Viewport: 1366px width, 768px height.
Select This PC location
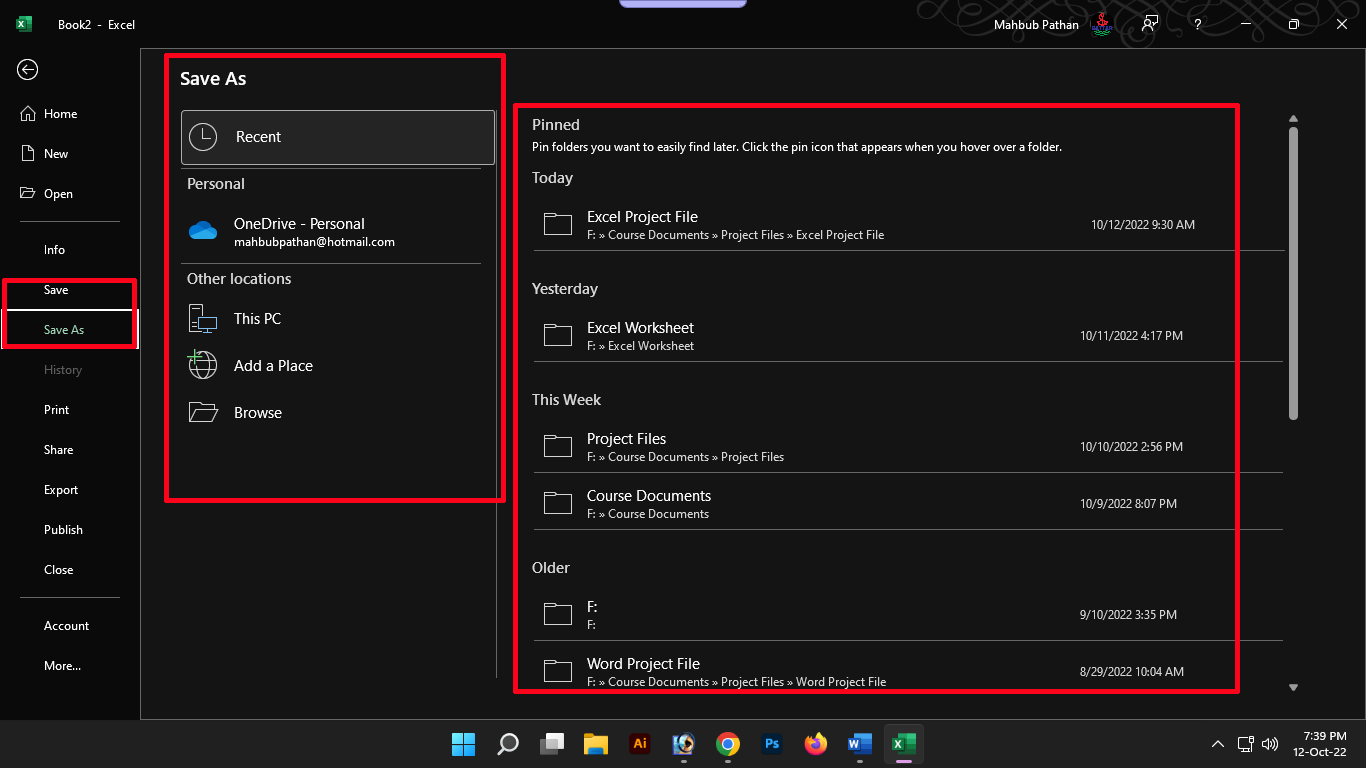338,319
